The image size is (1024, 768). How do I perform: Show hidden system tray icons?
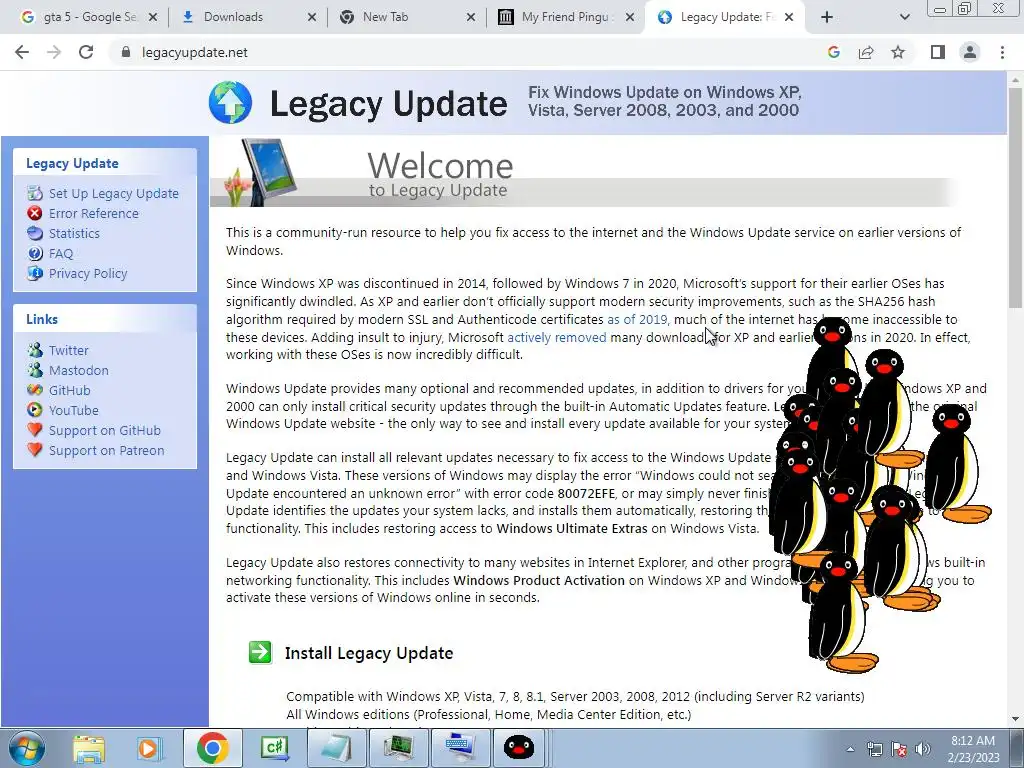[x=850, y=749]
